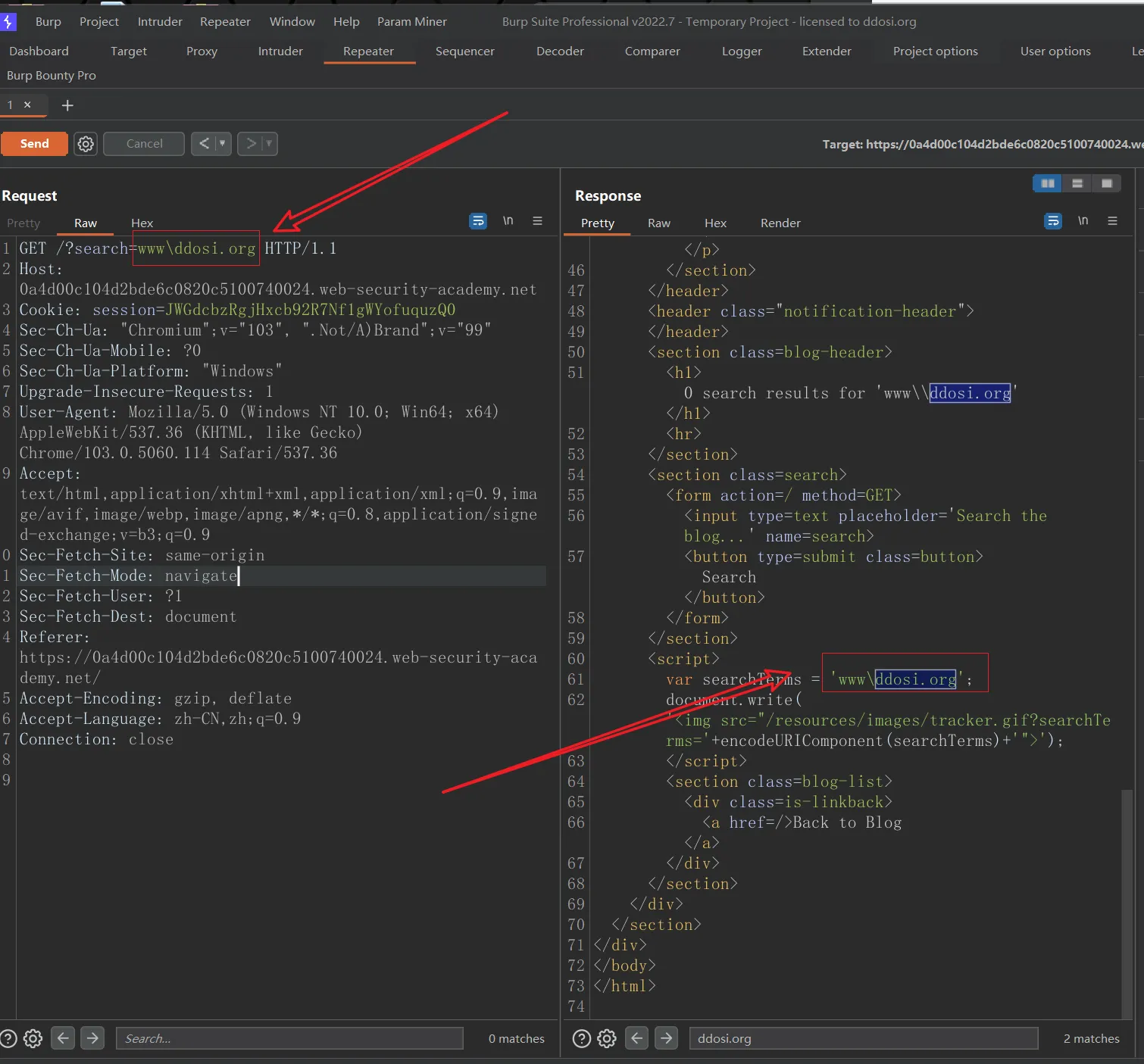Click the Burp Suite lightning logo icon
The image size is (1144, 1064).
[x=8, y=21]
